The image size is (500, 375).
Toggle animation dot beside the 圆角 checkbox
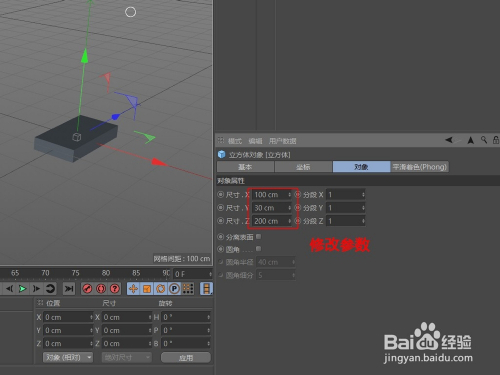coord(221,249)
